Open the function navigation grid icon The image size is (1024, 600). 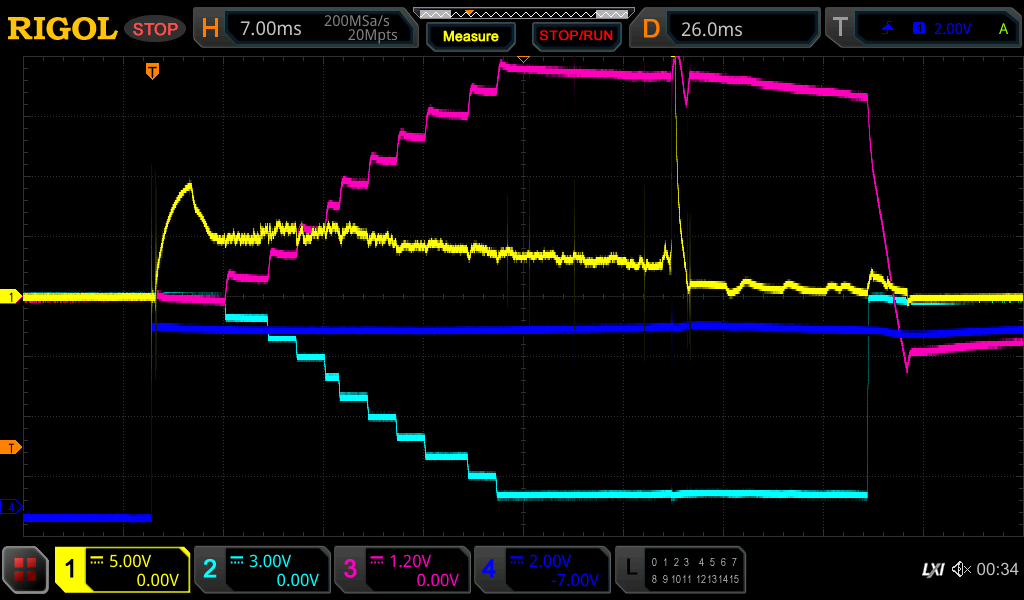click(27, 570)
